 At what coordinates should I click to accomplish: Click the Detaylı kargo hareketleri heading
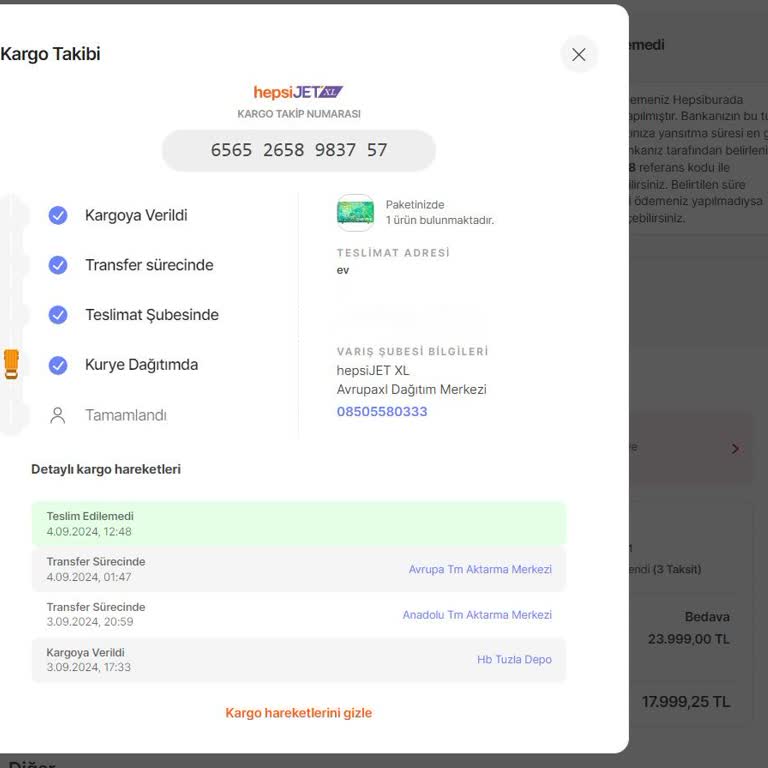pos(106,469)
